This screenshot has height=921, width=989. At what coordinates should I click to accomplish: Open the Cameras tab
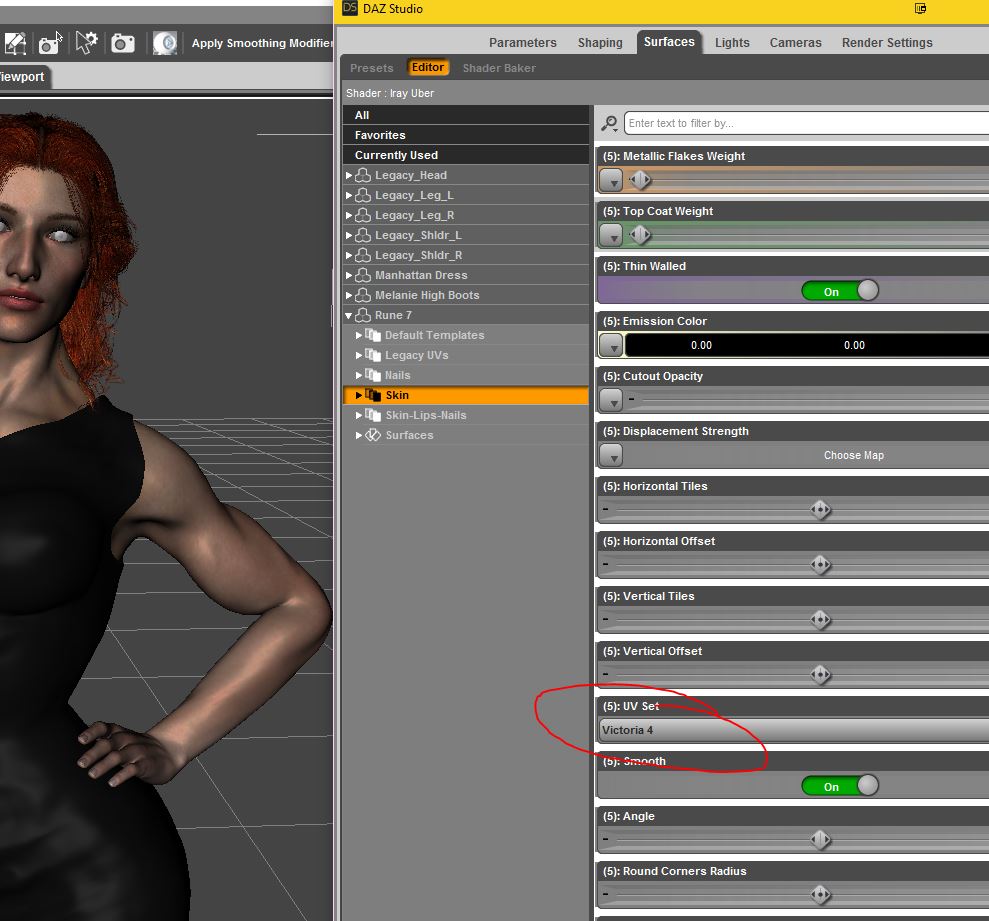(795, 43)
